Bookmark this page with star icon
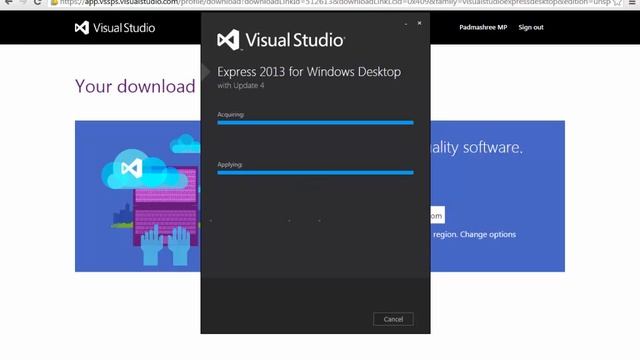 click(x=618, y=2)
